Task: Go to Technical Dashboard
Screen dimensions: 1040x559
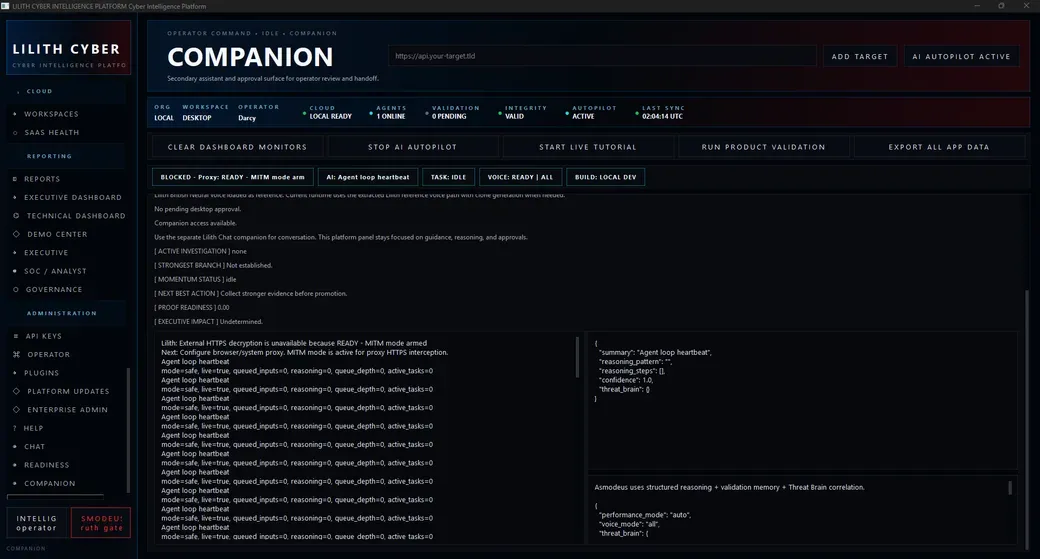Action: click(x=76, y=216)
